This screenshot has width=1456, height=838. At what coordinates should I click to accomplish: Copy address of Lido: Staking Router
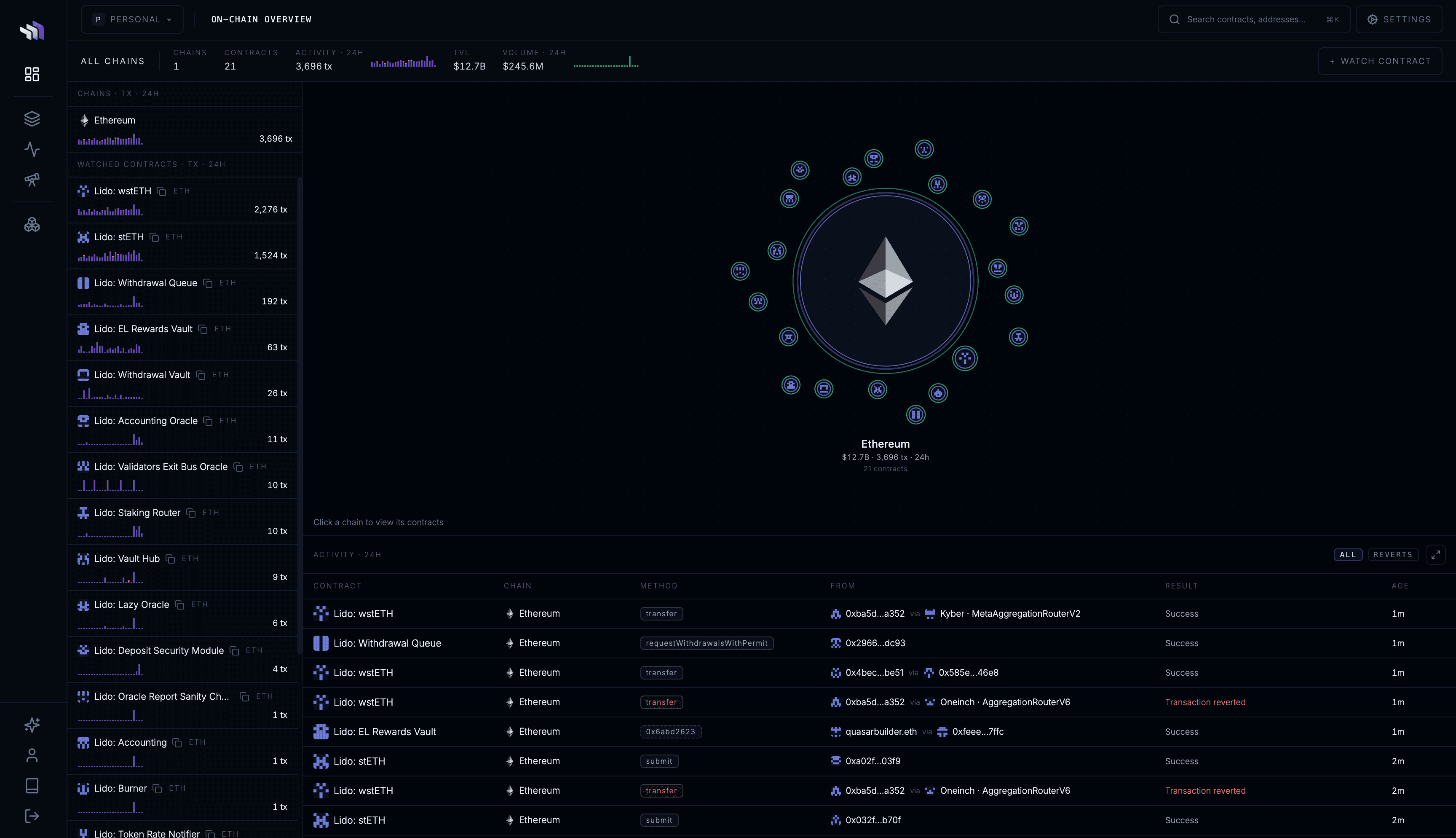tap(191, 513)
